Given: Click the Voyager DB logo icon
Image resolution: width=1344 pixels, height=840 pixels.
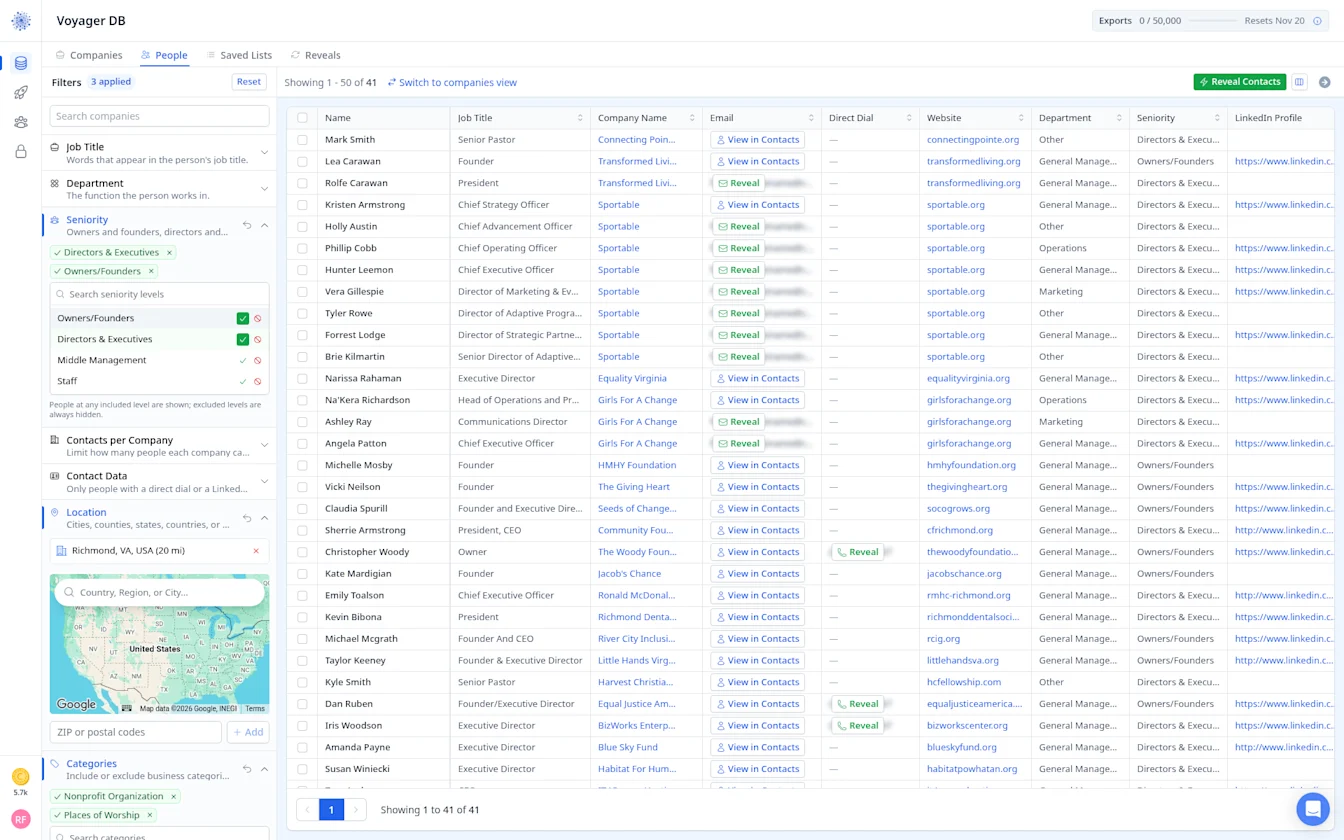Looking at the screenshot, I should click(x=21, y=21).
